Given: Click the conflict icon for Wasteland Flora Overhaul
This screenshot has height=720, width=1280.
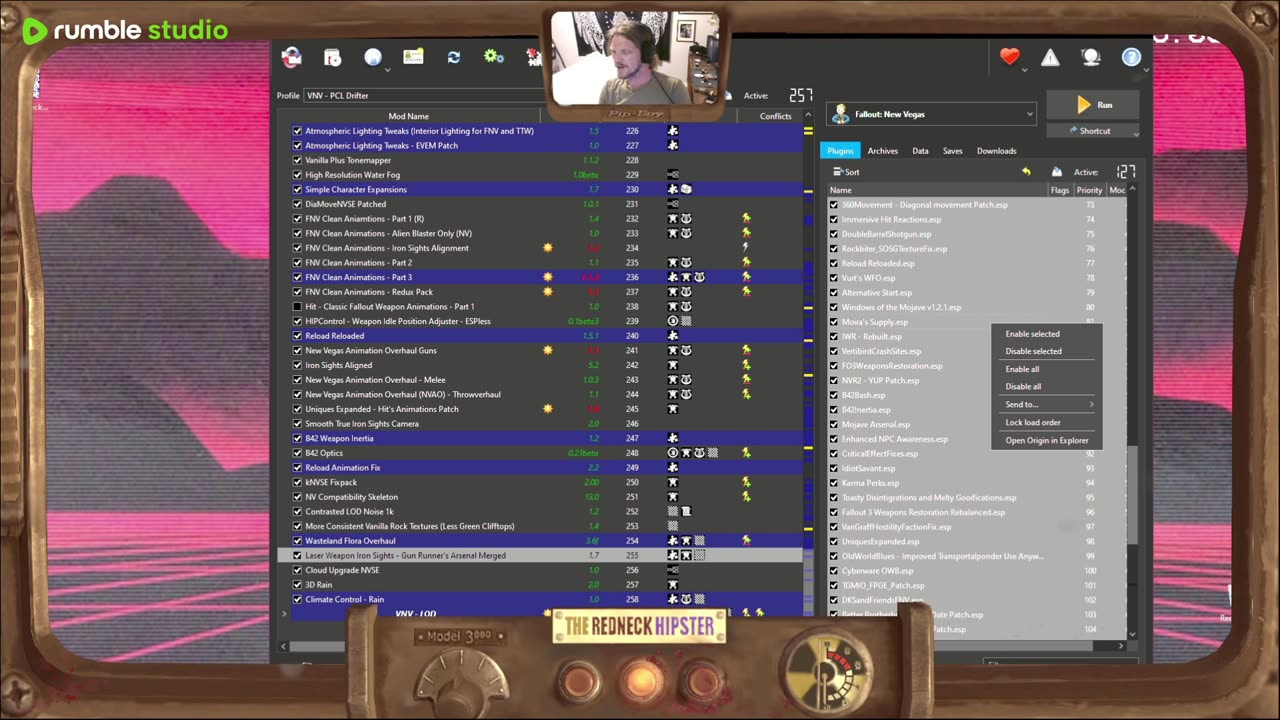Looking at the screenshot, I should tap(746, 541).
